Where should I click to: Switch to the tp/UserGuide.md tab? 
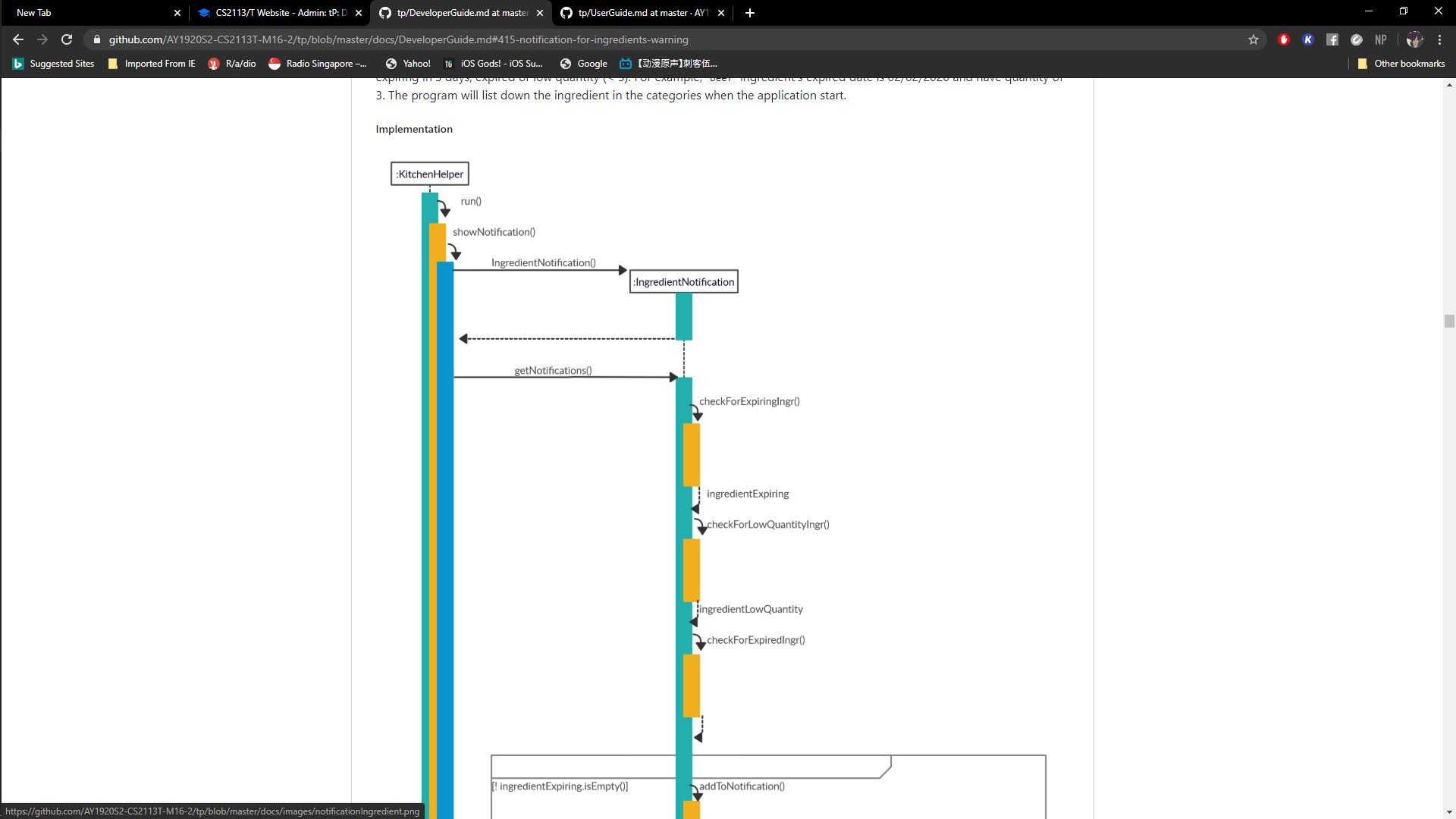(x=642, y=13)
